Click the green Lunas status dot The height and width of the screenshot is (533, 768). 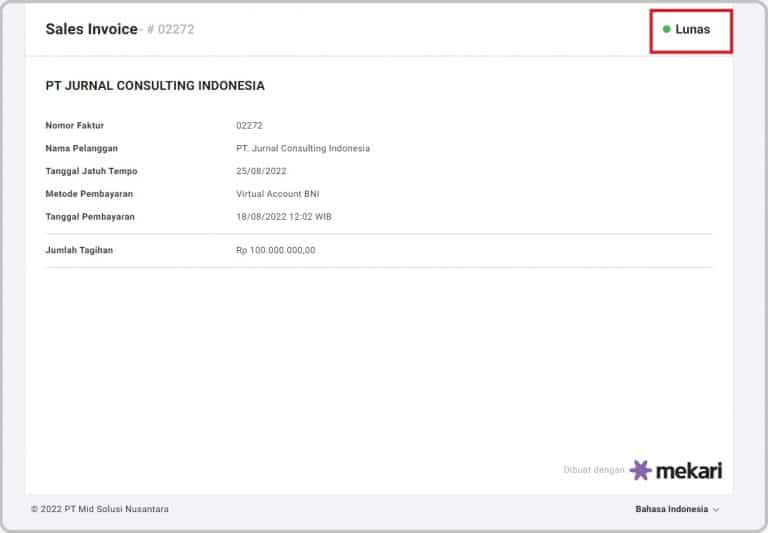pyautogui.click(x=666, y=30)
